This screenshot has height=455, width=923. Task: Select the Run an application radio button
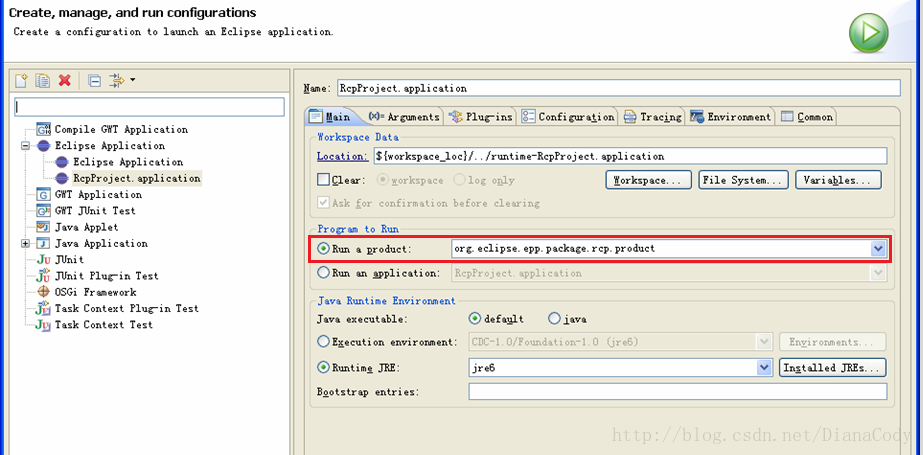coord(323,273)
